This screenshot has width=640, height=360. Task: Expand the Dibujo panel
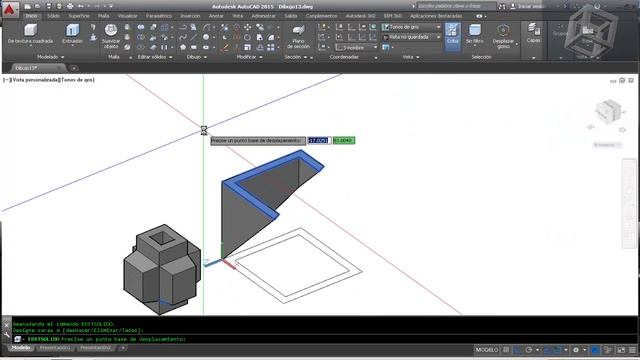point(197,57)
